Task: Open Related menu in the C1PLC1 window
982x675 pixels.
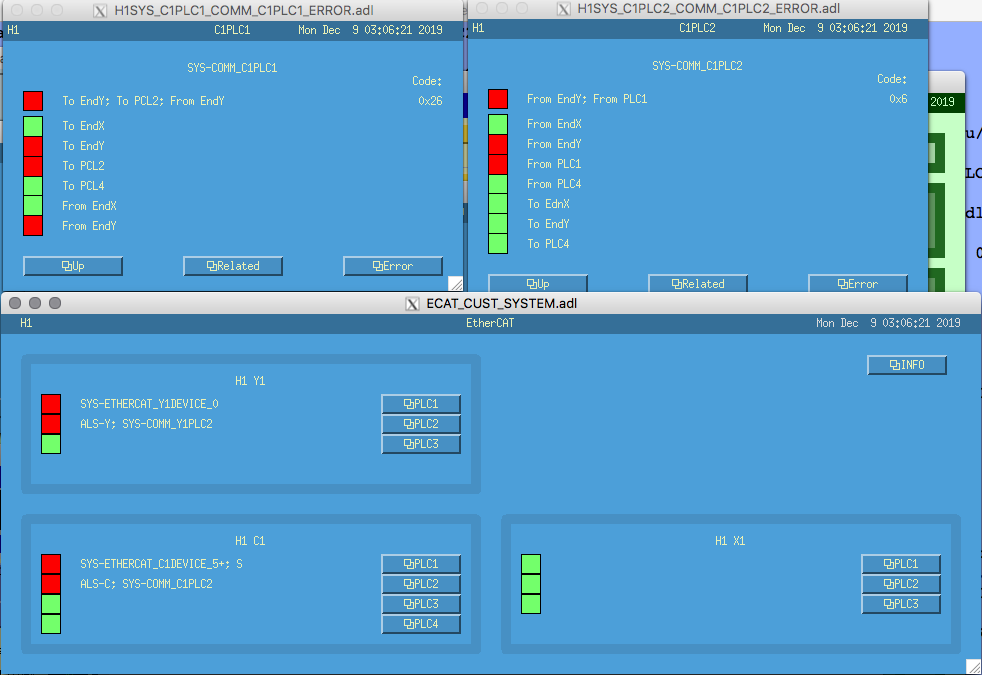Action: tap(233, 266)
